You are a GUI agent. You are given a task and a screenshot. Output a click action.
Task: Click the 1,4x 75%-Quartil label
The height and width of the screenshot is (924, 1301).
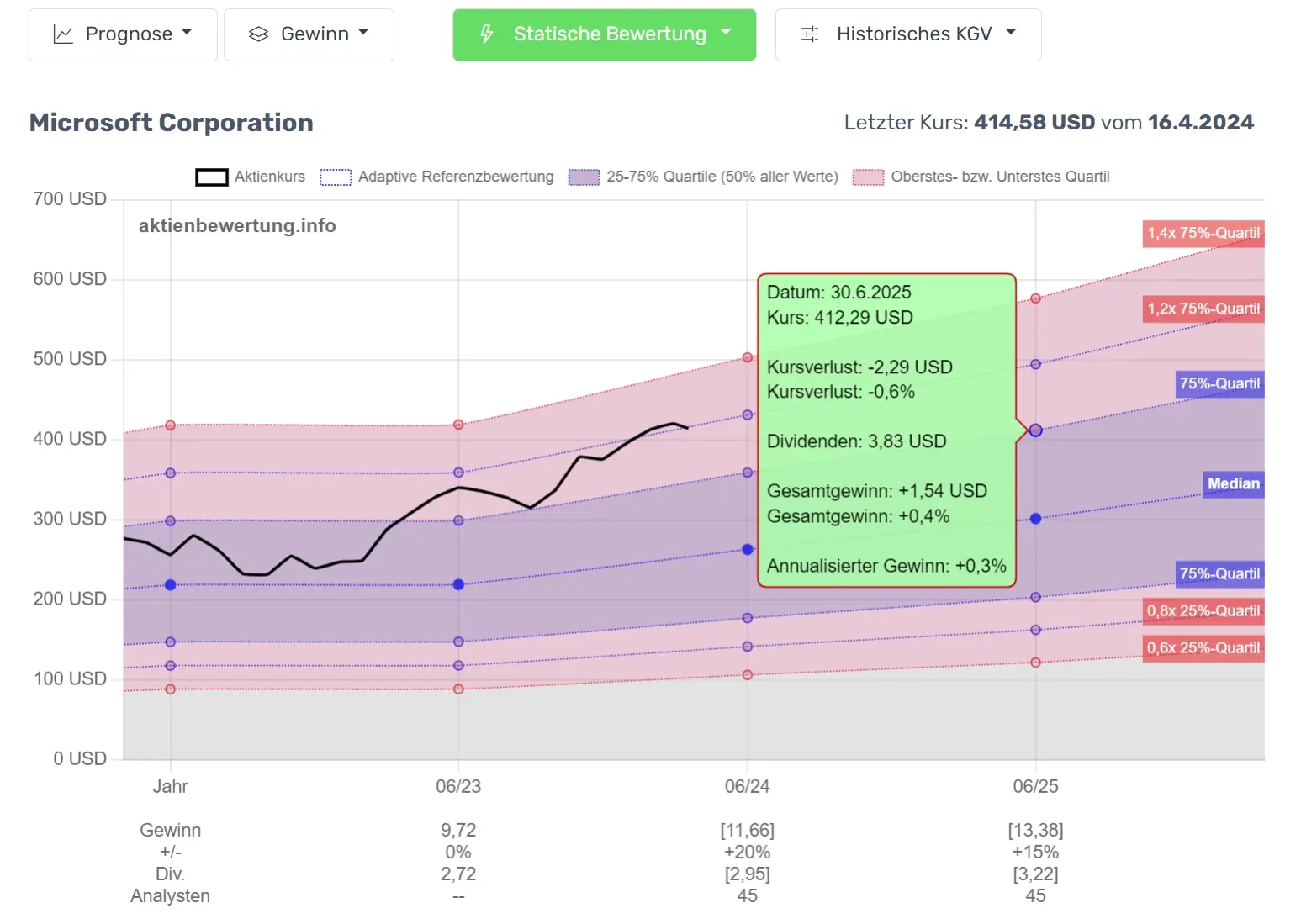tap(1203, 233)
